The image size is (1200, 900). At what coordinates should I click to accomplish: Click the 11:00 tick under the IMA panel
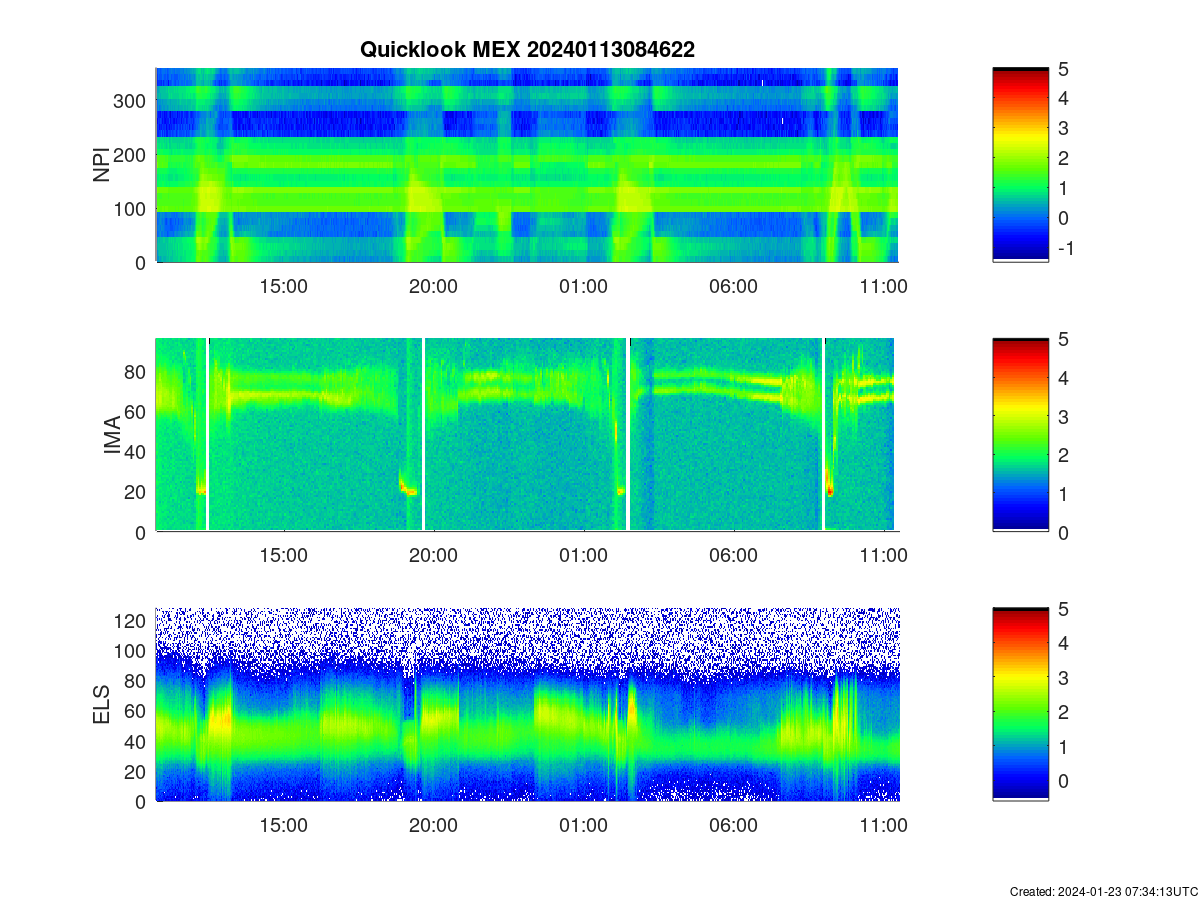883,556
